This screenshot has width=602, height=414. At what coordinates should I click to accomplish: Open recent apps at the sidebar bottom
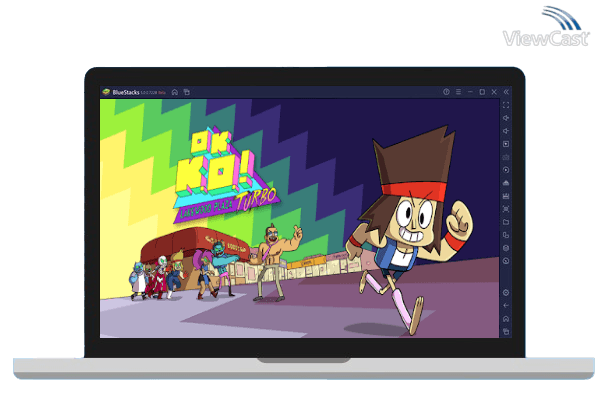pyautogui.click(x=506, y=332)
